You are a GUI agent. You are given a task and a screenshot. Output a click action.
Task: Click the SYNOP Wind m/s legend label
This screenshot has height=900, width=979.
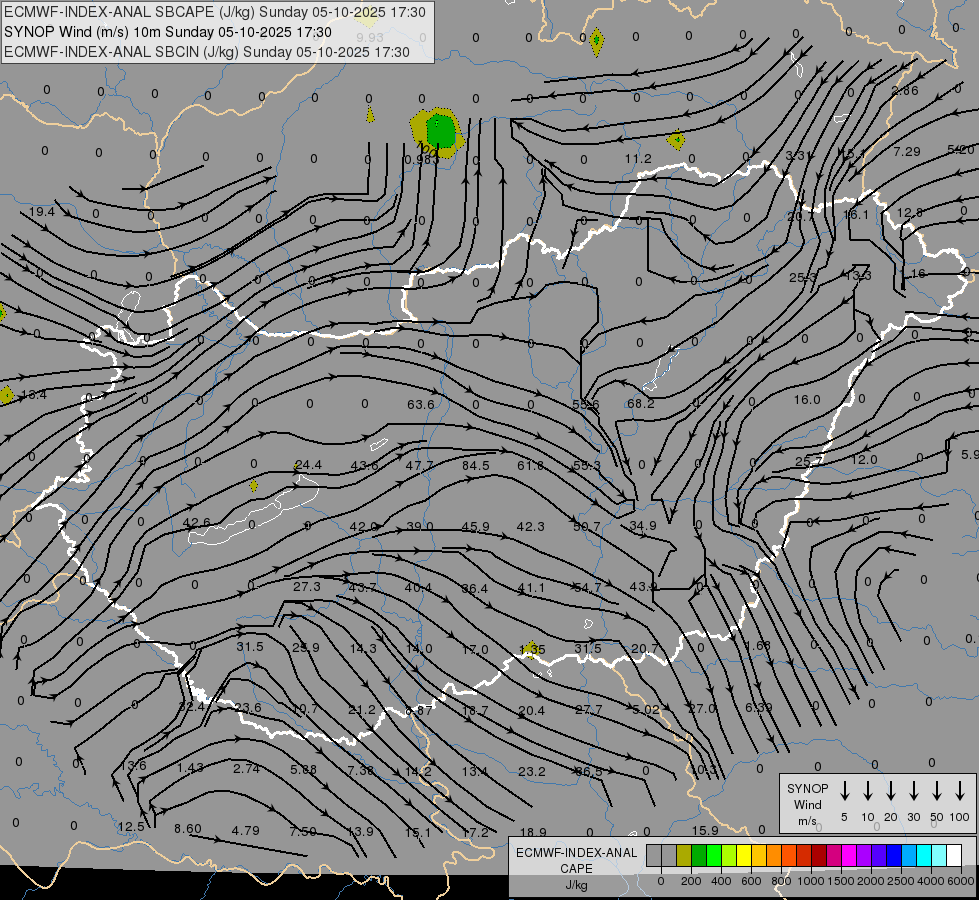(807, 804)
